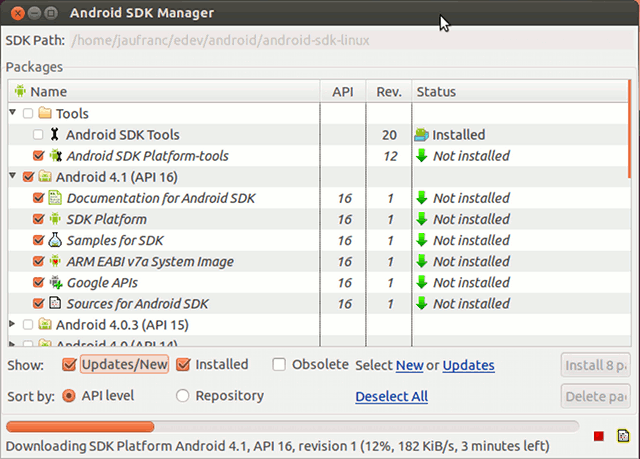
Task: Click the Android SDK Platform-tools icon
Action: pyautogui.click(x=55, y=155)
